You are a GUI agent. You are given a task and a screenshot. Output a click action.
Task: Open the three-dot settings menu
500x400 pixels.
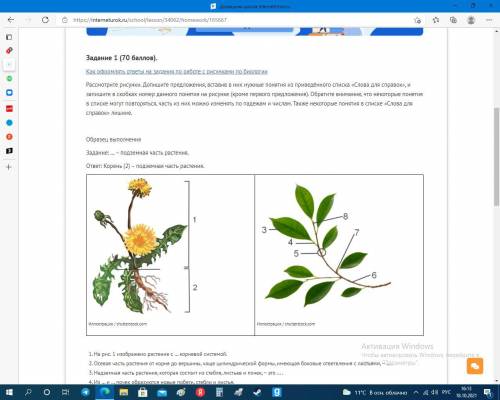tap(489, 20)
